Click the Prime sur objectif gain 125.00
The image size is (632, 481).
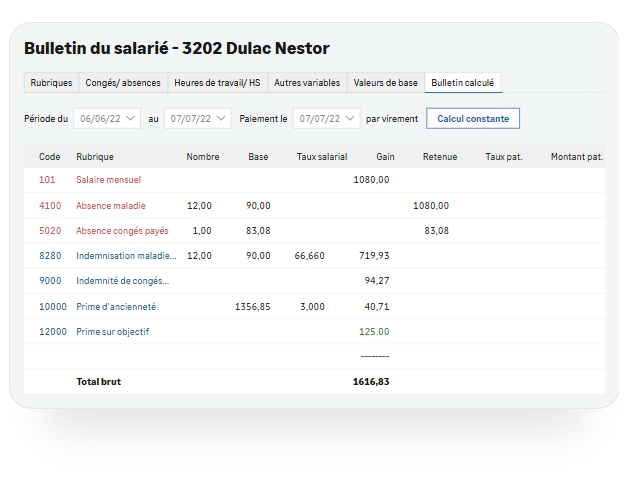(x=375, y=331)
